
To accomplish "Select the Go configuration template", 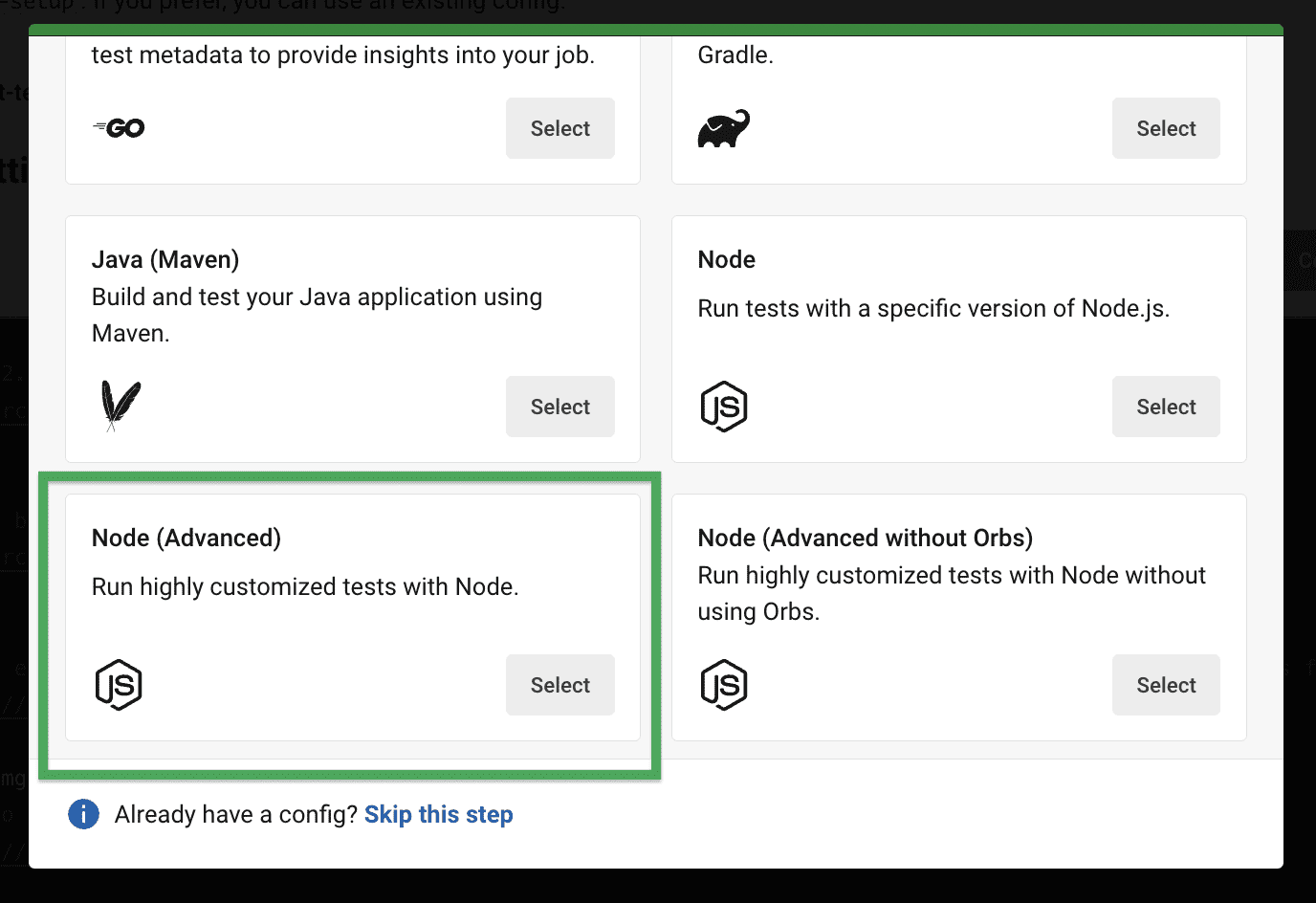I will 560,128.
